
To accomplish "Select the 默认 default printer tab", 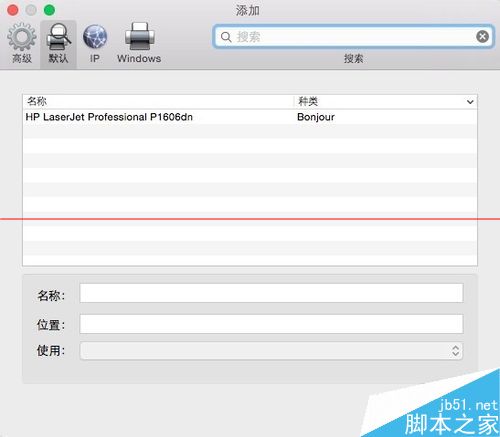I will point(58,44).
